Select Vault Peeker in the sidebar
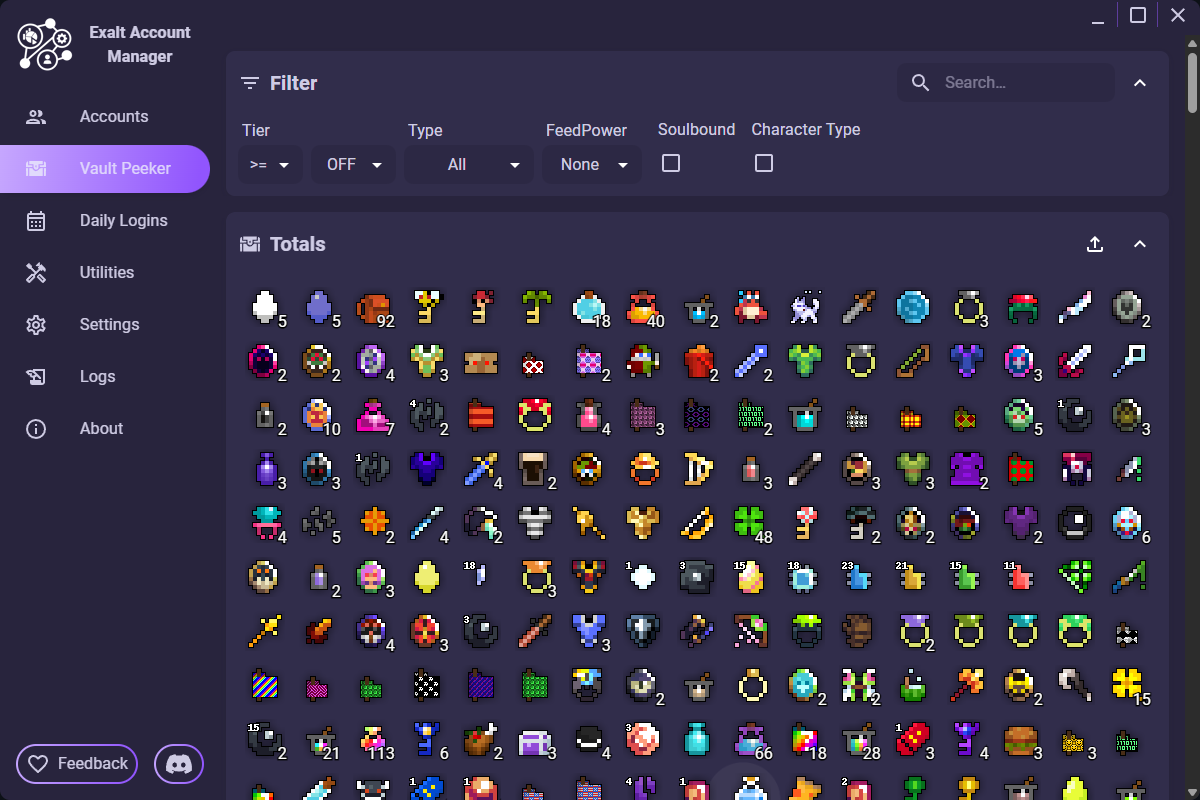The width and height of the screenshot is (1200, 800). tap(105, 168)
